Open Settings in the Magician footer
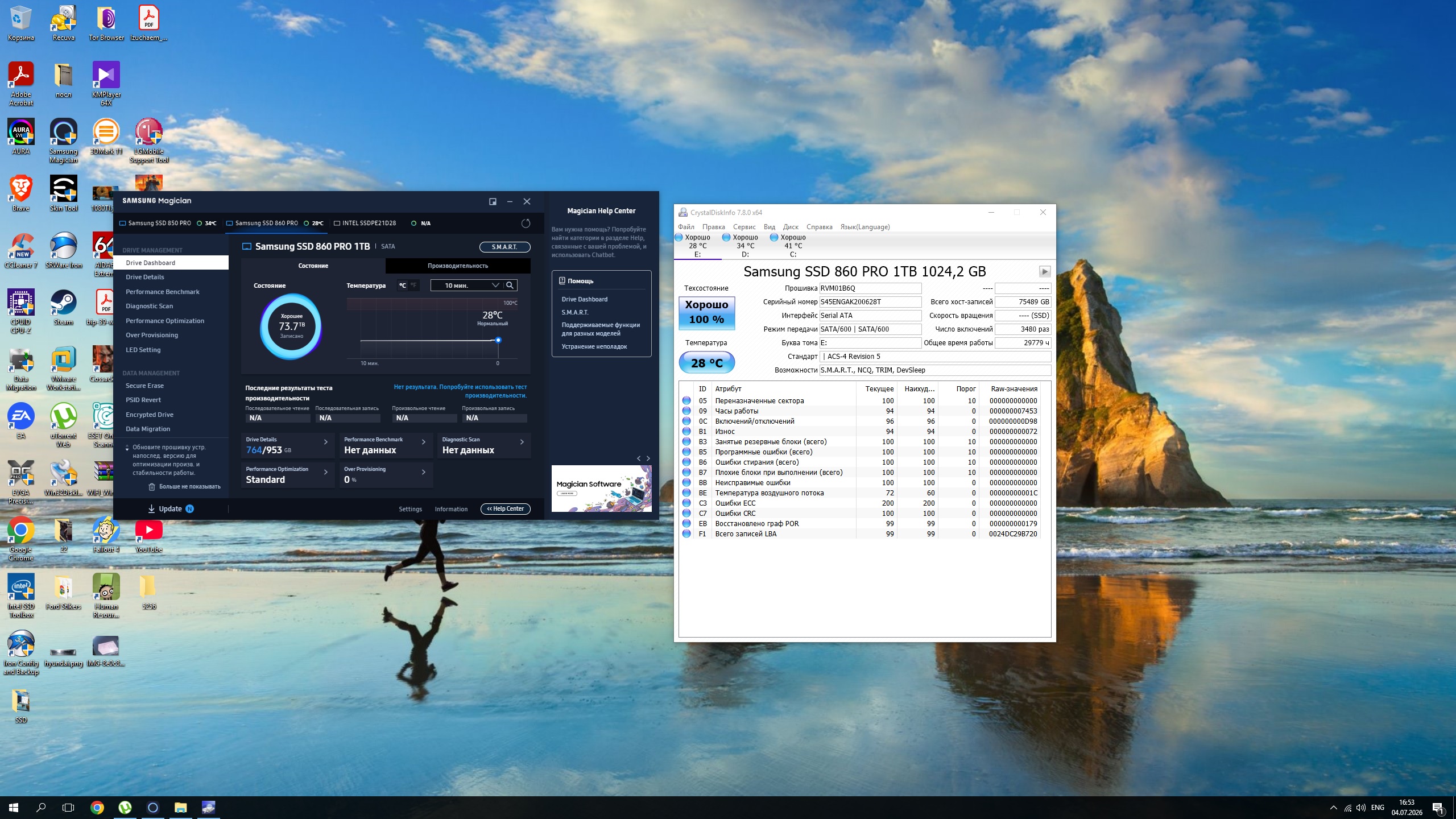 410,510
